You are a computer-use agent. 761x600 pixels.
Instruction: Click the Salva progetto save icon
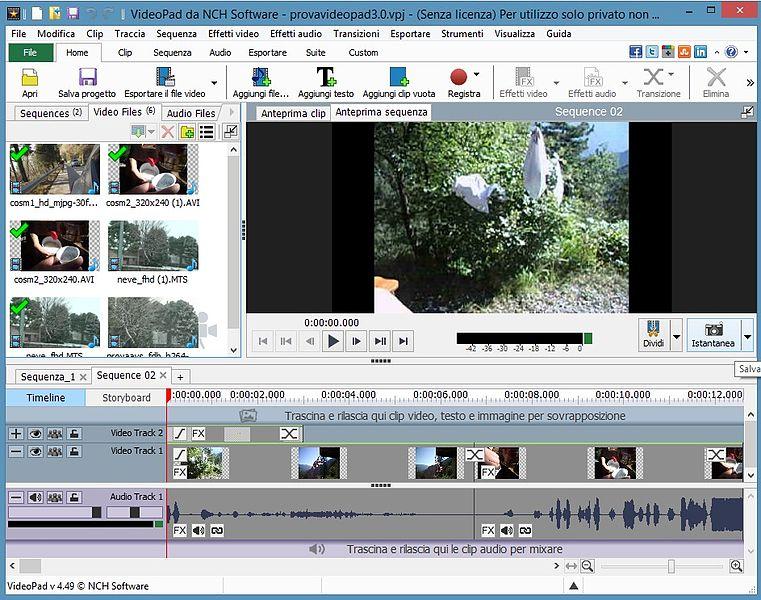pos(87,78)
